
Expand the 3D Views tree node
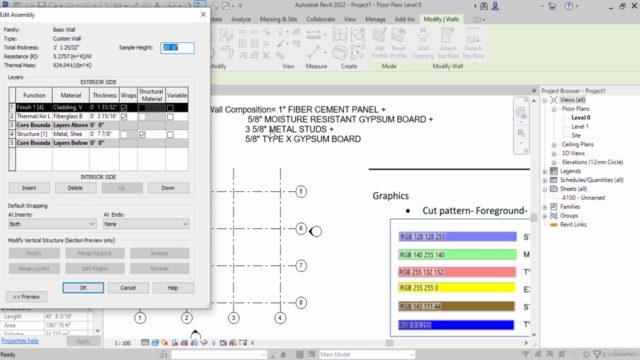tap(554, 153)
